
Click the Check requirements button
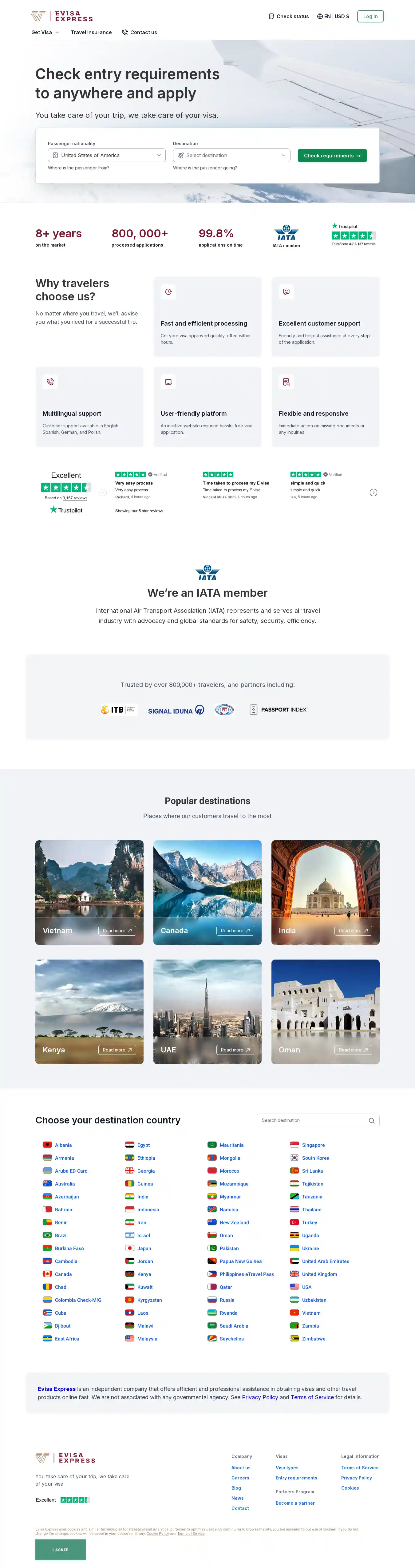[332, 156]
